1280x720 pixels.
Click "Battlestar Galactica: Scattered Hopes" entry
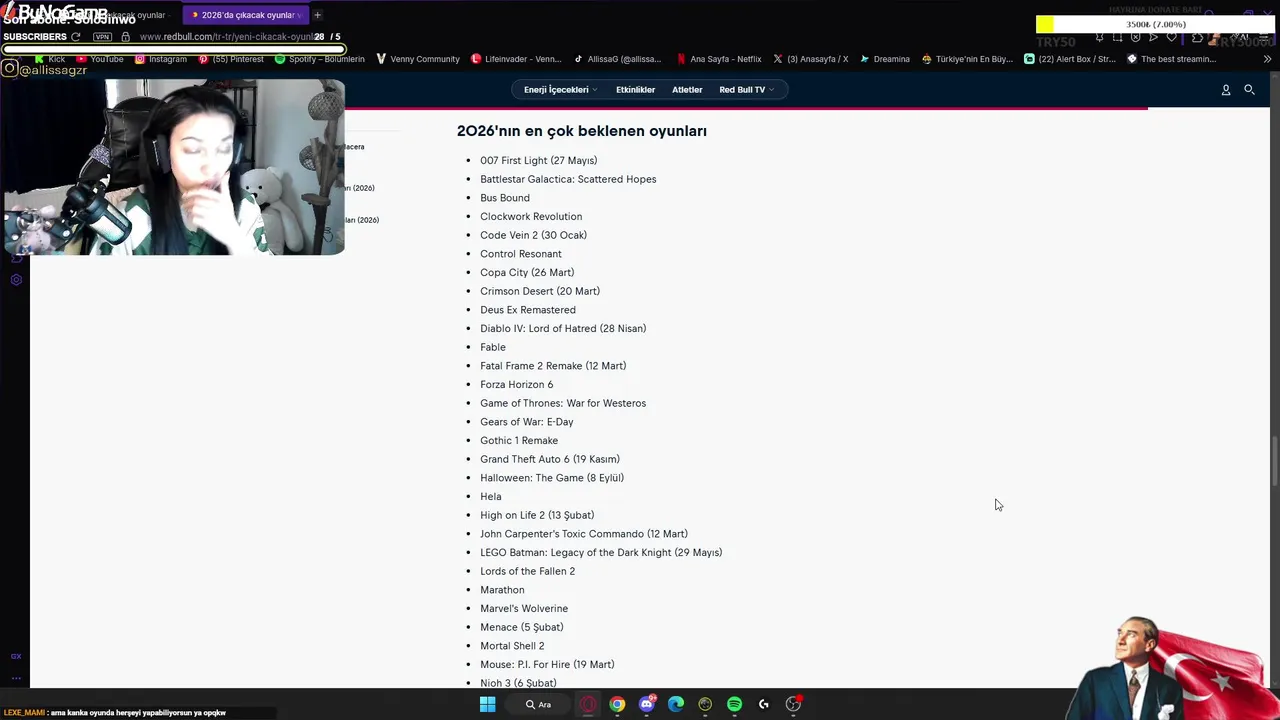click(x=568, y=179)
